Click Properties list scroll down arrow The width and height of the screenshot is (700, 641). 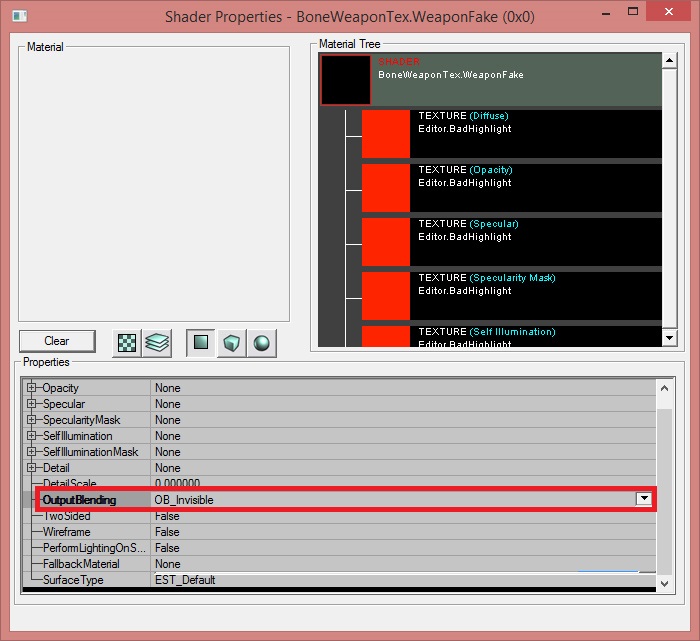click(664, 583)
